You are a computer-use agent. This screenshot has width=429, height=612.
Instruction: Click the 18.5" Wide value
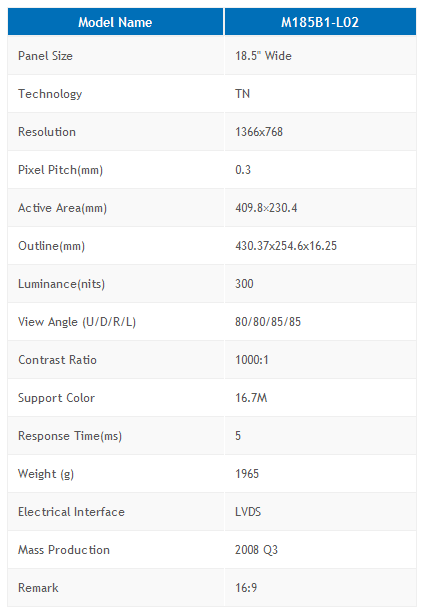(x=263, y=56)
